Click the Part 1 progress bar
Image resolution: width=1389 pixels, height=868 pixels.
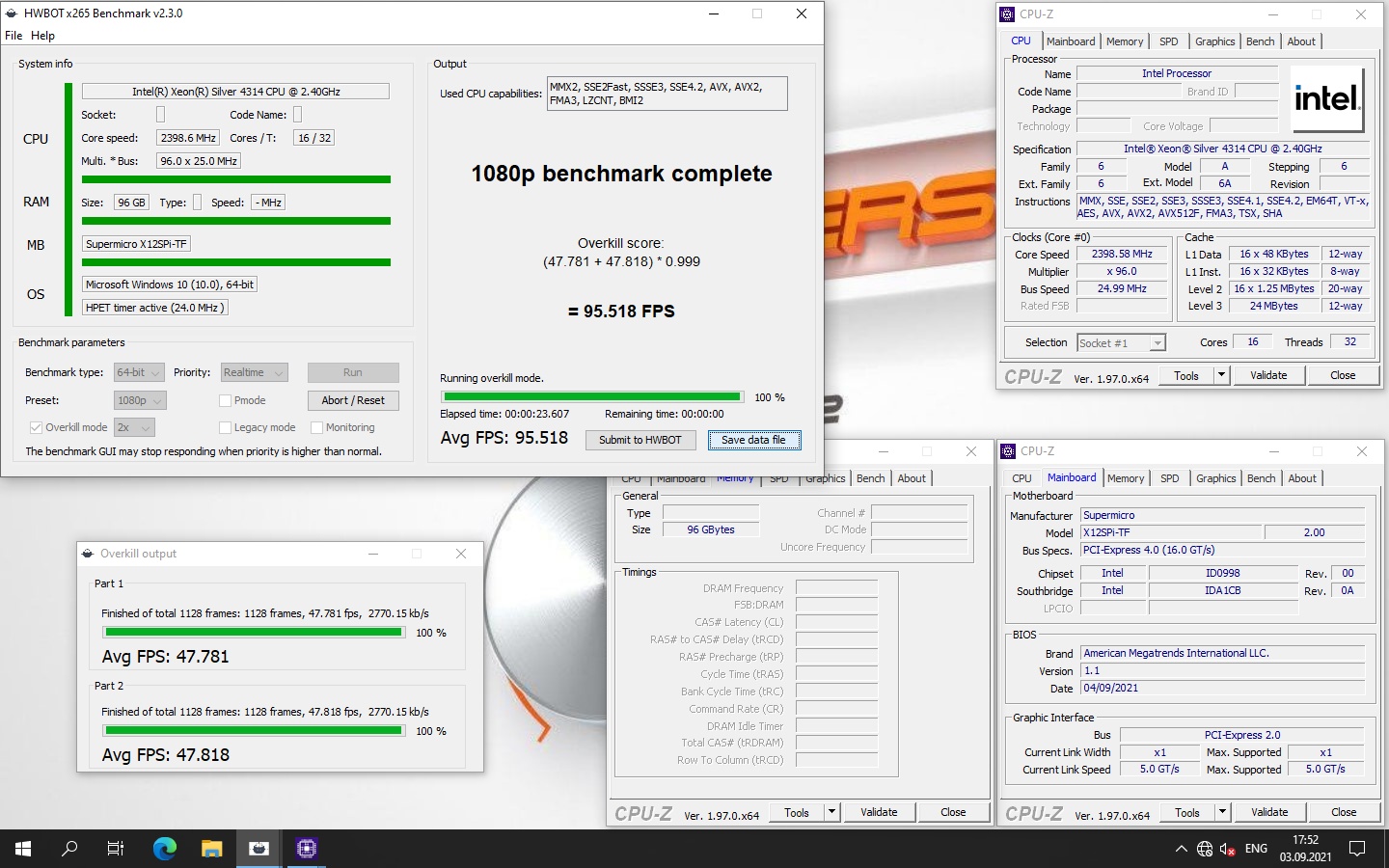253,633
